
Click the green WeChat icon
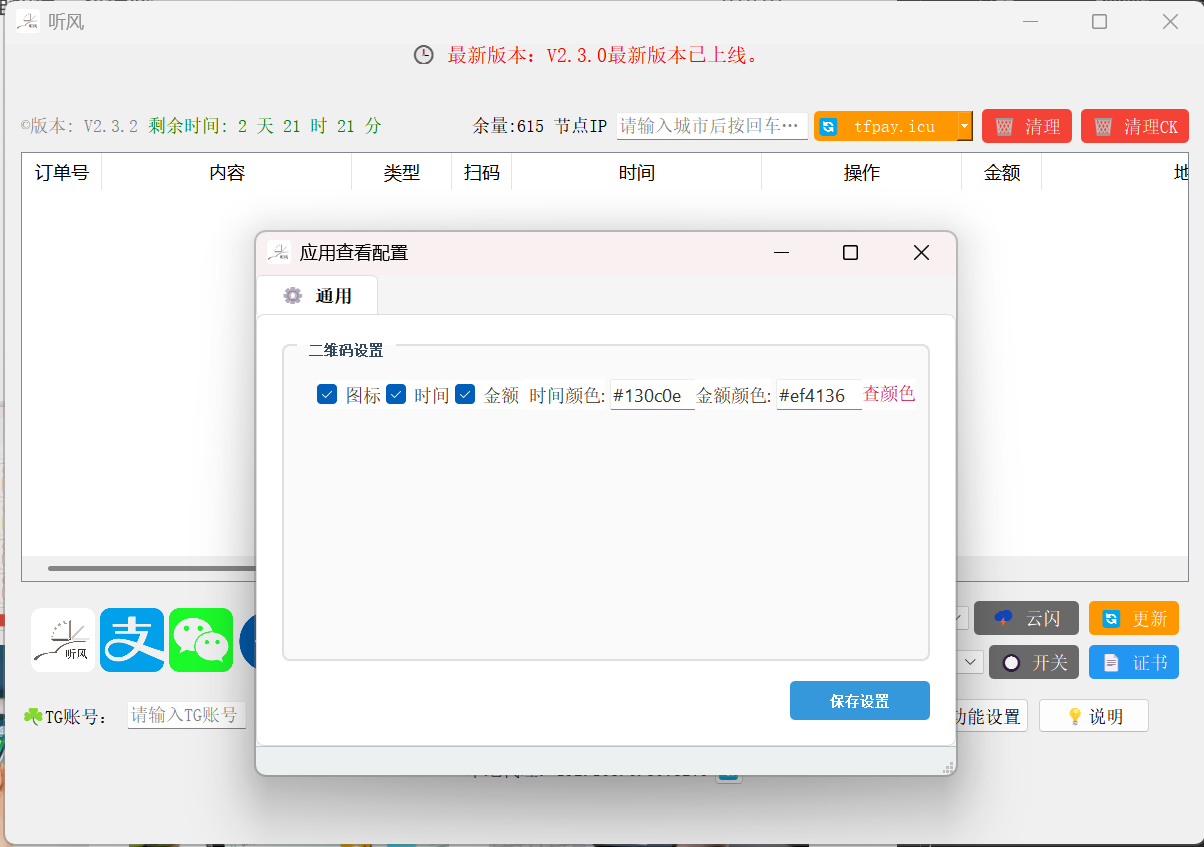(x=201, y=640)
